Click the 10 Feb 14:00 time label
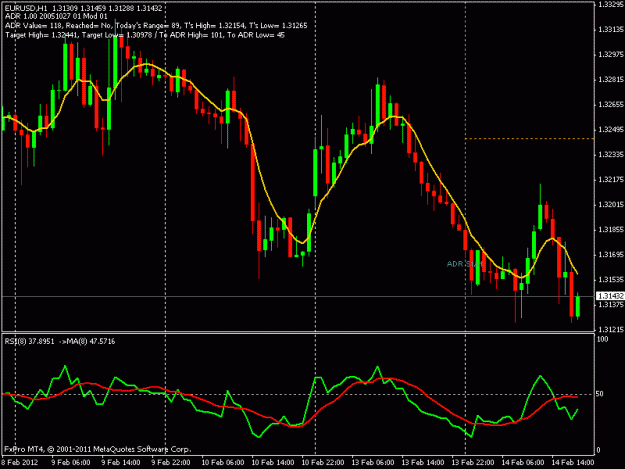The height and width of the screenshot is (469, 625). 273,463
